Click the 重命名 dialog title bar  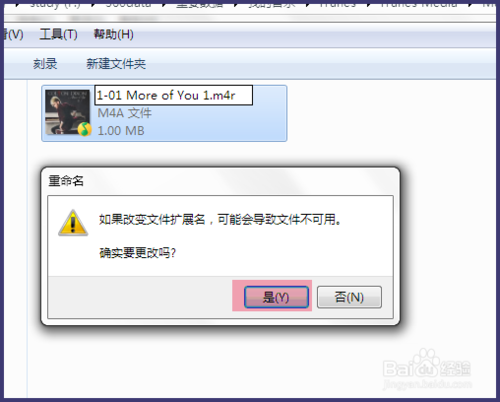[220, 181]
